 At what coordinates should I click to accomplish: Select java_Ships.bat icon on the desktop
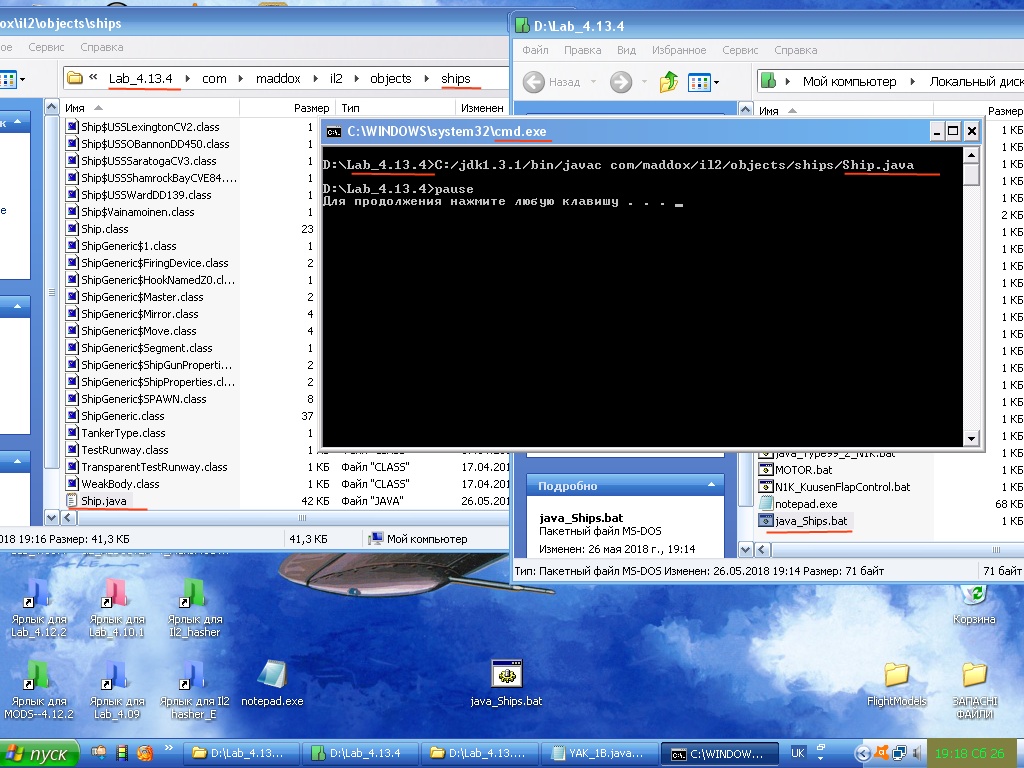click(x=507, y=676)
